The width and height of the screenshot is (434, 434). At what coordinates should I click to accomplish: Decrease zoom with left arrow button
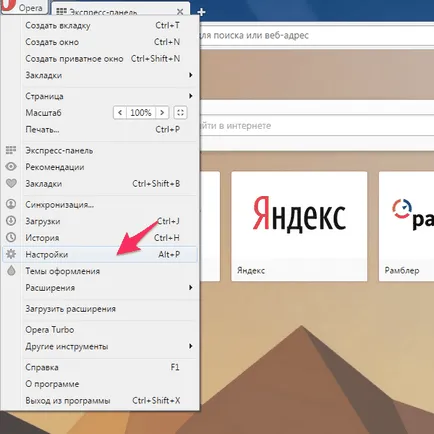[x=120, y=113]
